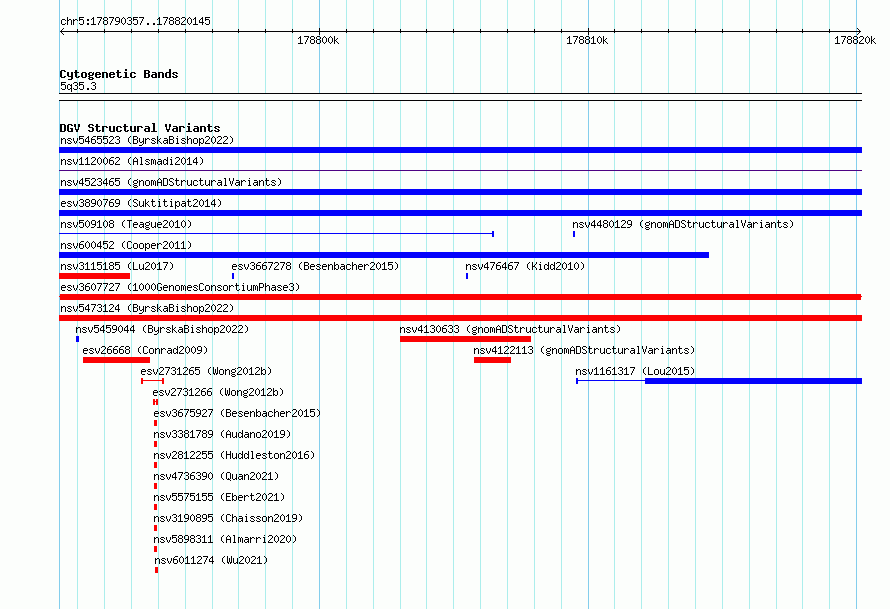Screen dimensions: 890x609
Task: Select the blue nsv5465523 variant bar
Action: coord(460,150)
